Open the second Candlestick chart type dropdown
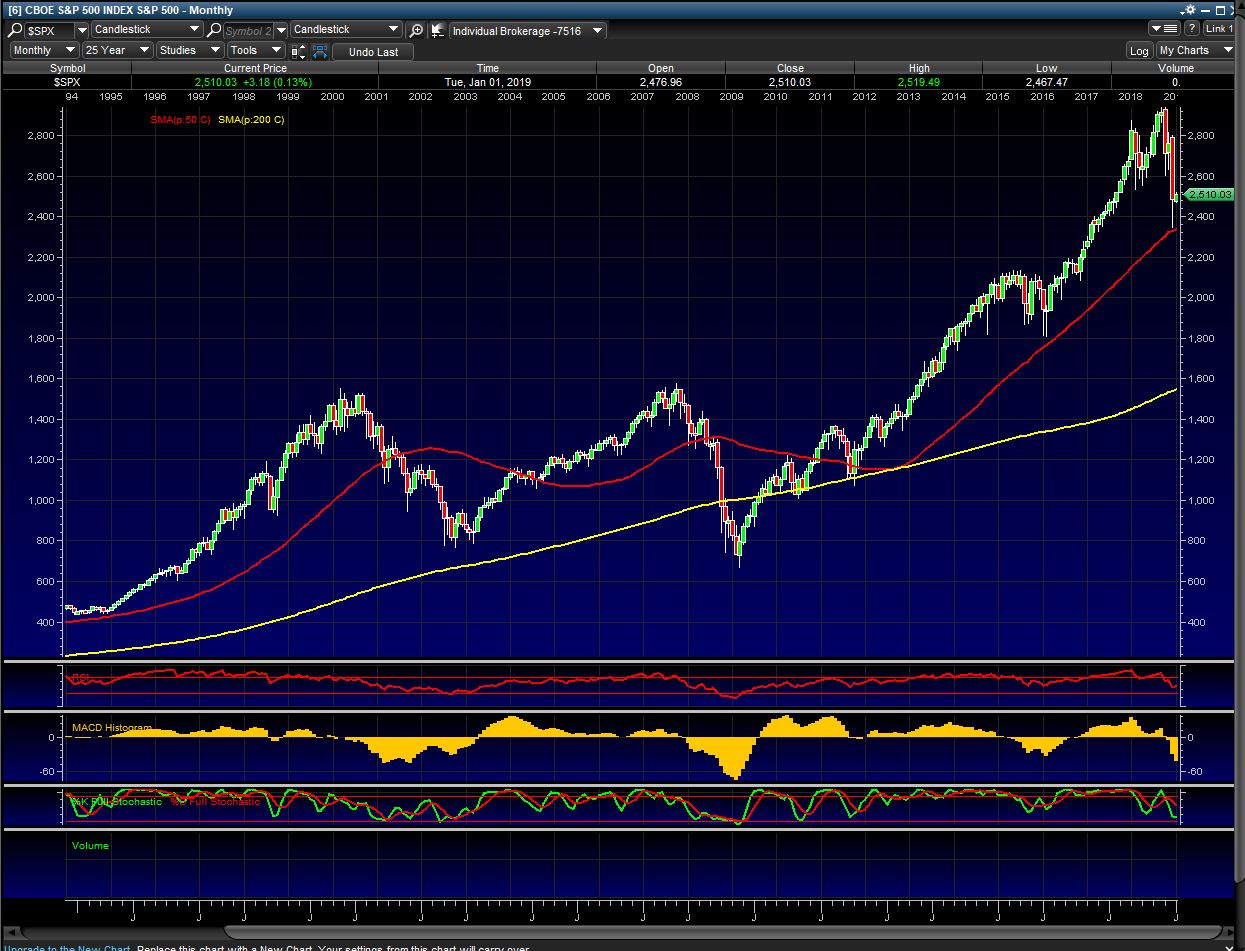Image resolution: width=1245 pixels, height=951 pixels. pos(346,30)
